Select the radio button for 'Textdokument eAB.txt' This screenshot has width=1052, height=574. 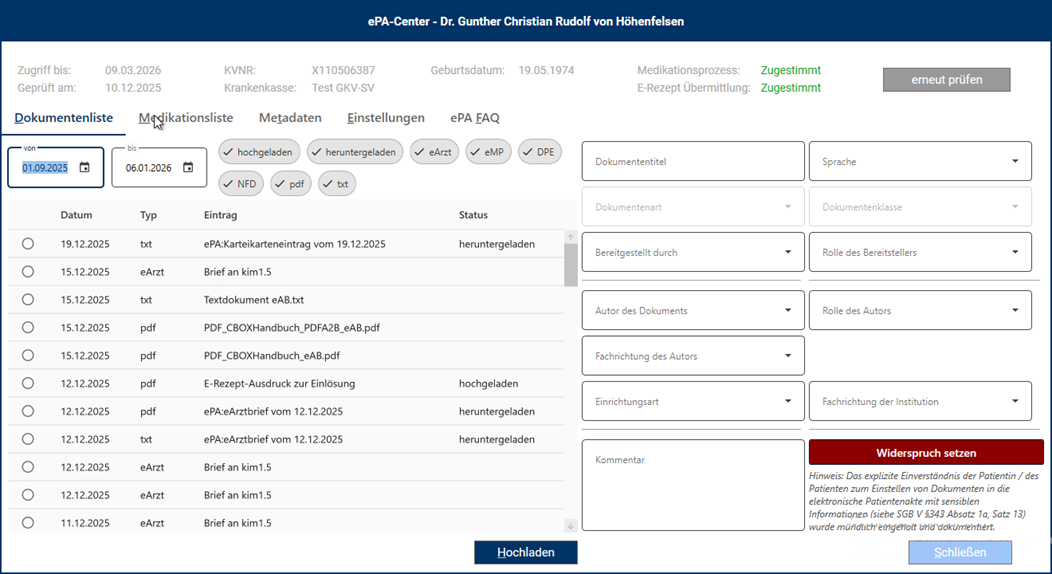coord(28,300)
